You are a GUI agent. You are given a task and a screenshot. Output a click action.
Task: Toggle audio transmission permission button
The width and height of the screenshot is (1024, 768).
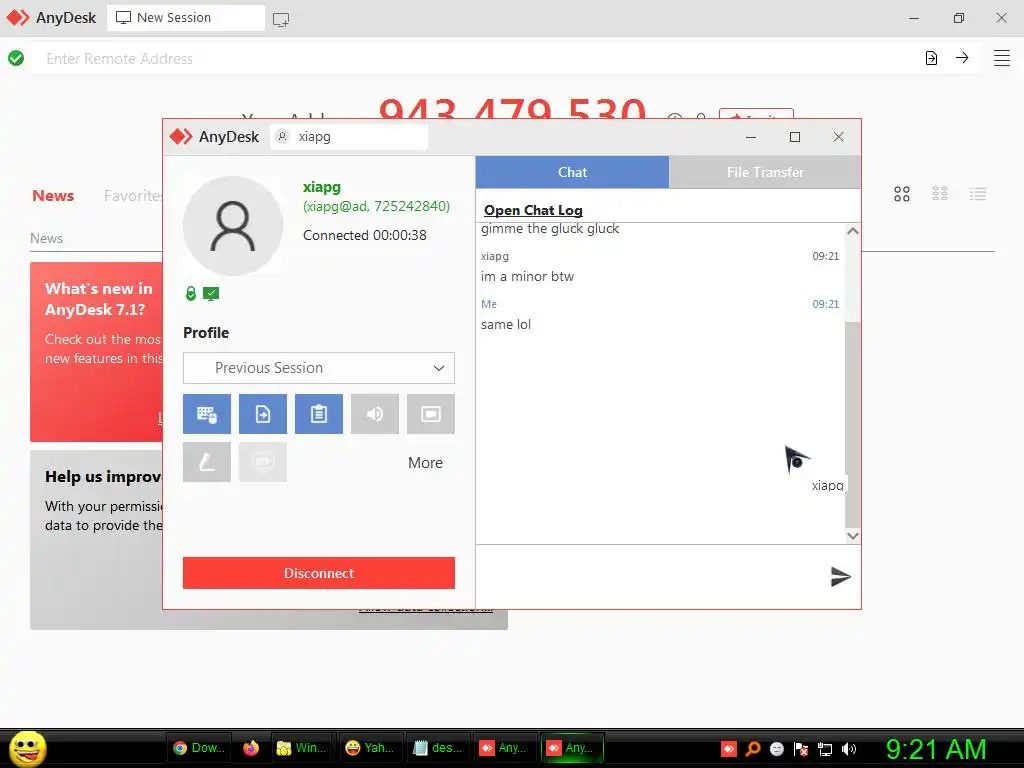pyautogui.click(x=375, y=414)
